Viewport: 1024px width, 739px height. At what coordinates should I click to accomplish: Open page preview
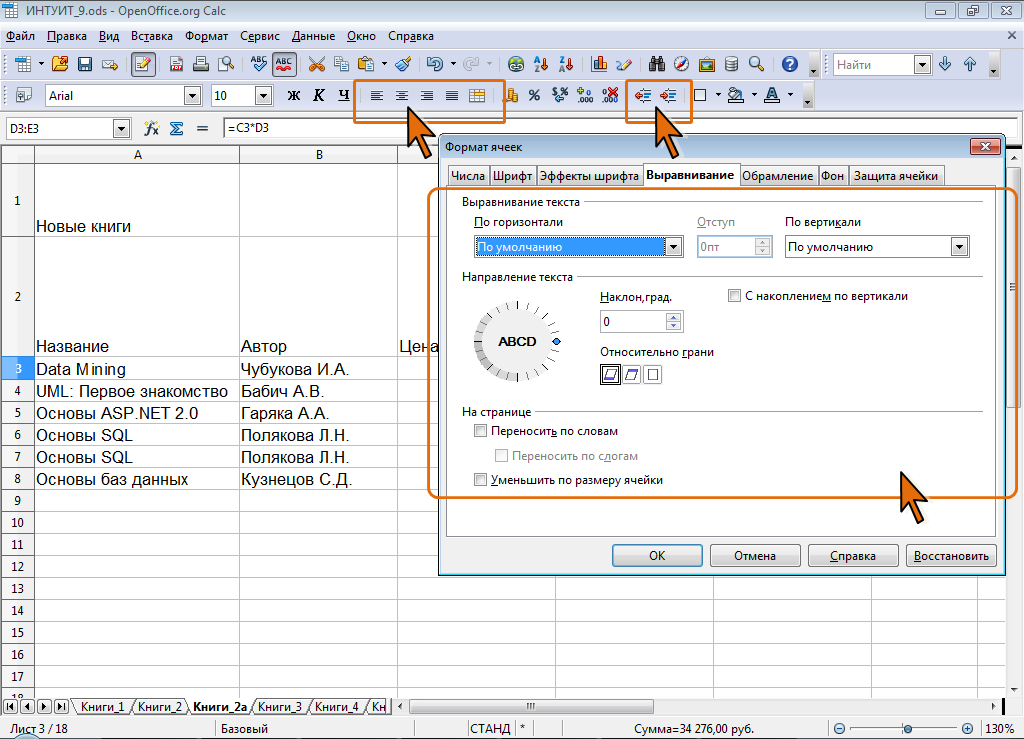[226, 64]
